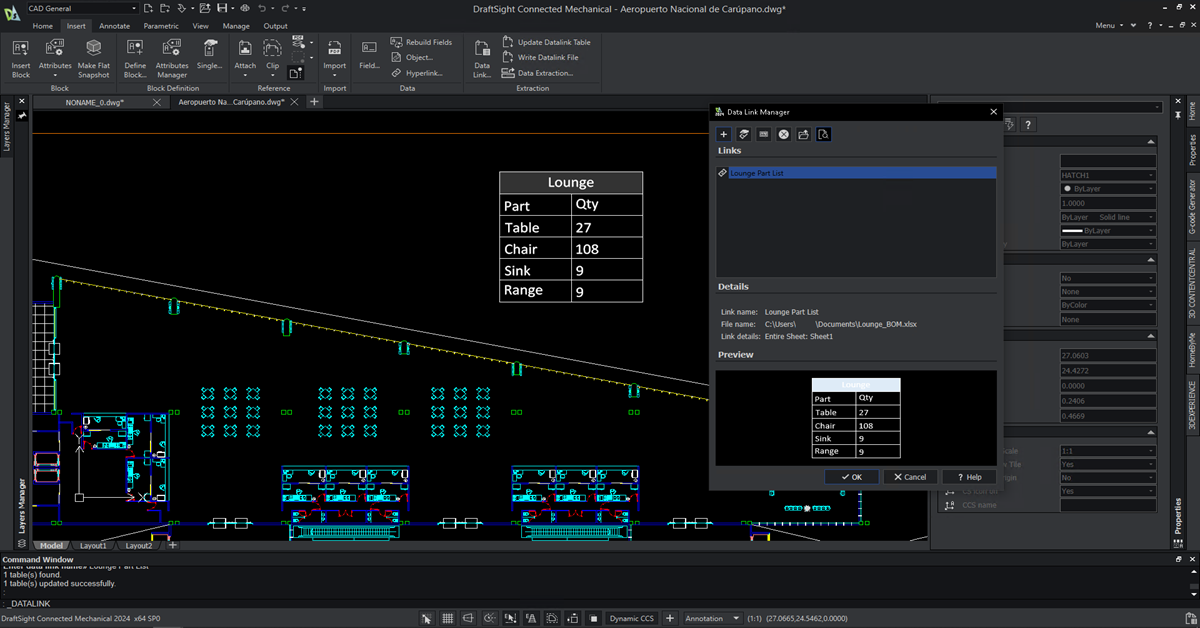Select the Insert Block tool
Viewport: 1200px width, 628px height.
(19, 55)
